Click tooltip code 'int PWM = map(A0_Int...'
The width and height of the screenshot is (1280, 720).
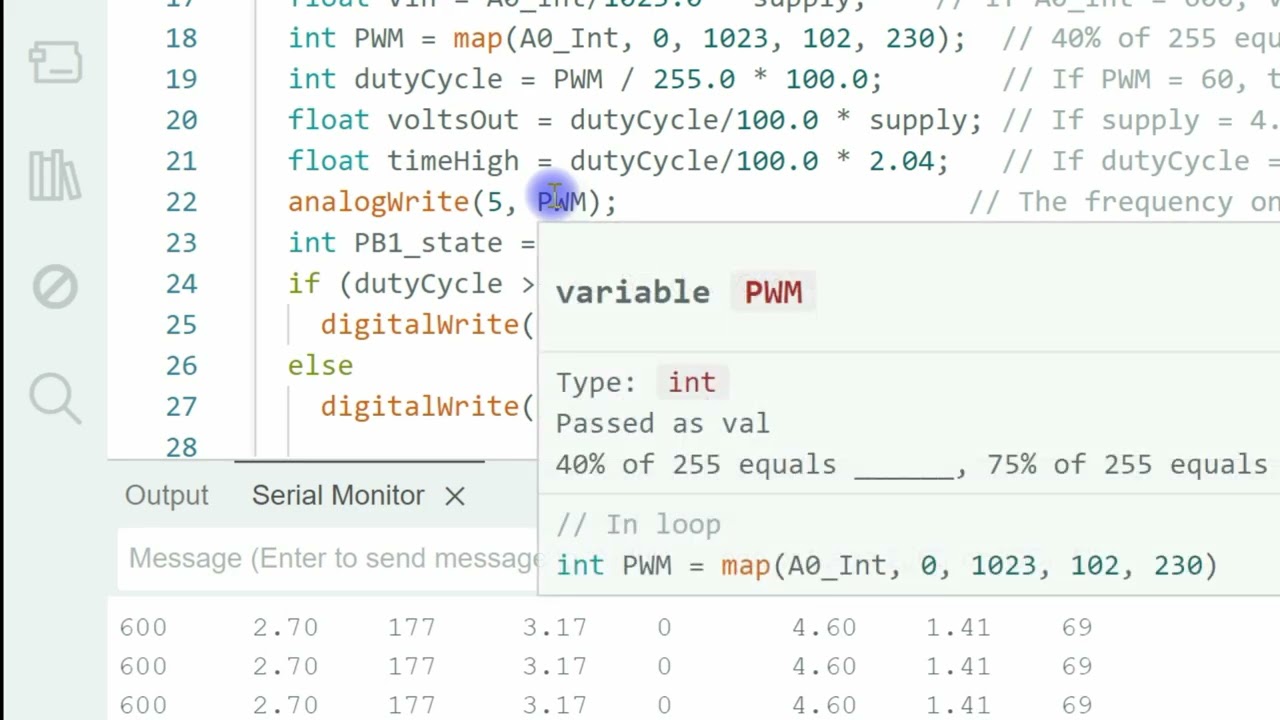tap(887, 565)
